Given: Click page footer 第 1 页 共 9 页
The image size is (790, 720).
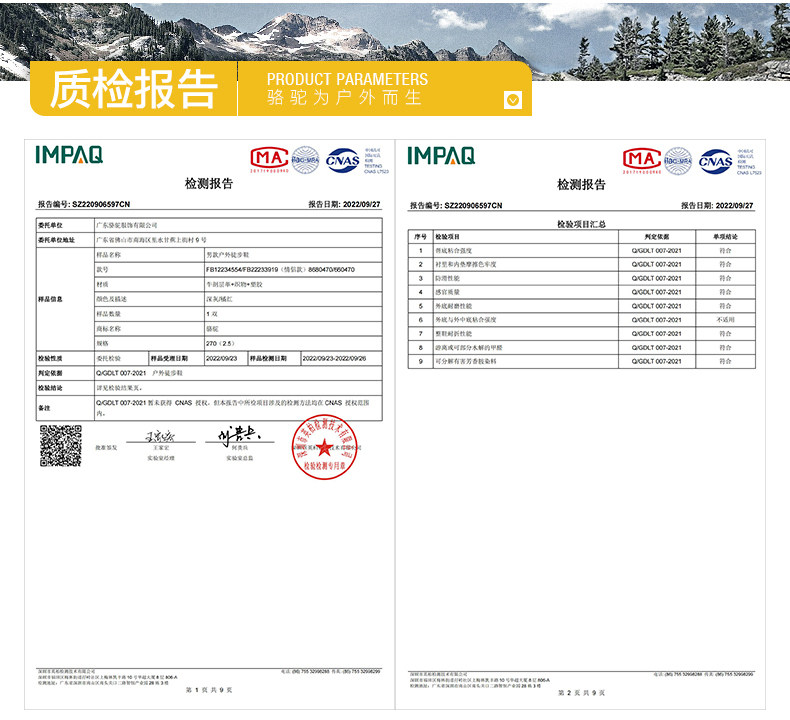Looking at the screenshot, I should [209, 690].
